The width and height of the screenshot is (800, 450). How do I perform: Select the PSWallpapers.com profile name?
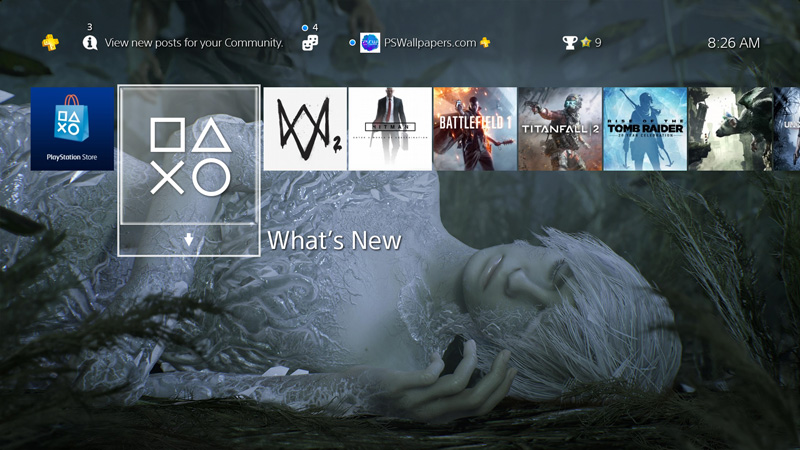pos(430,43)
